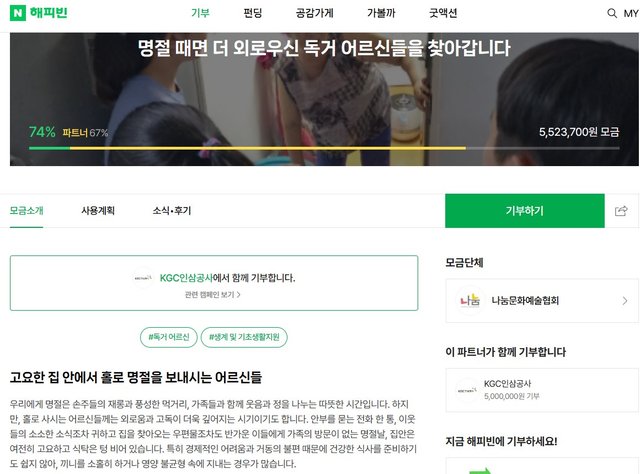Select the 펀딩 menu item
Viewport: 640px width, 474px height.
click(253, 13)
